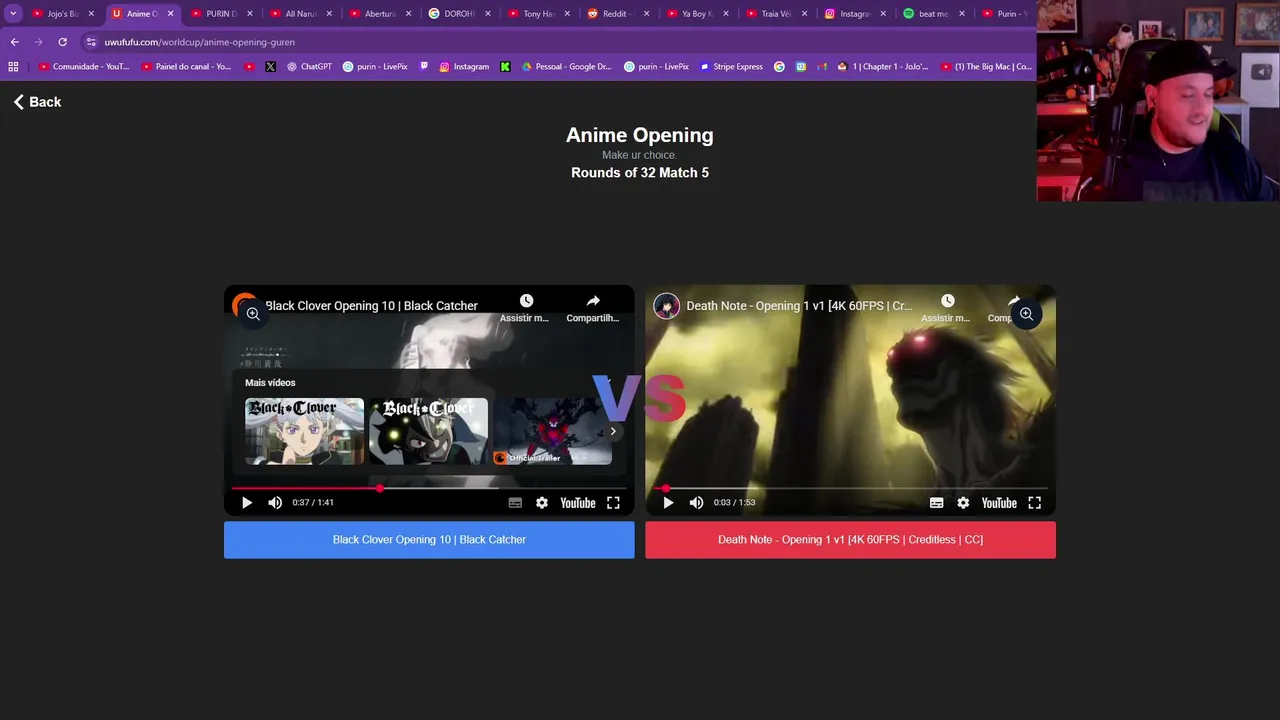
Task: Mute the Black Clover video volume
Action: [275, 503]
